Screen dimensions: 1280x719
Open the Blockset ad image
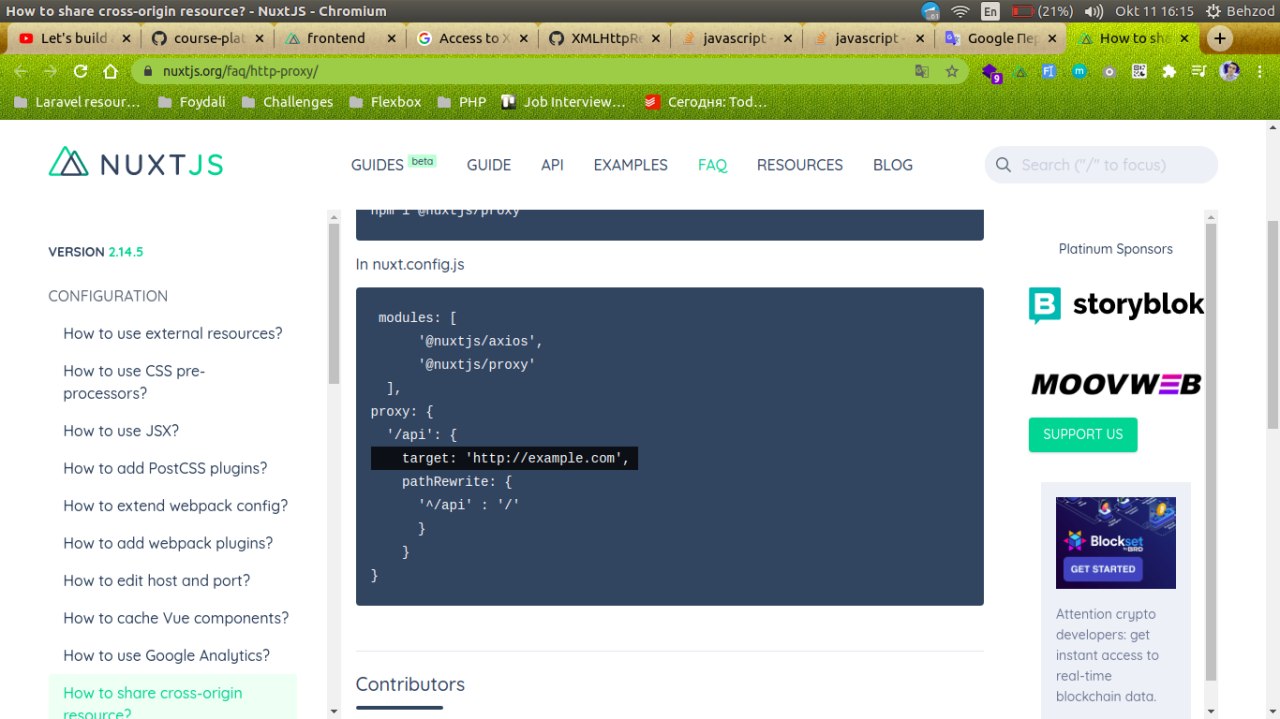pos(1116,543)
